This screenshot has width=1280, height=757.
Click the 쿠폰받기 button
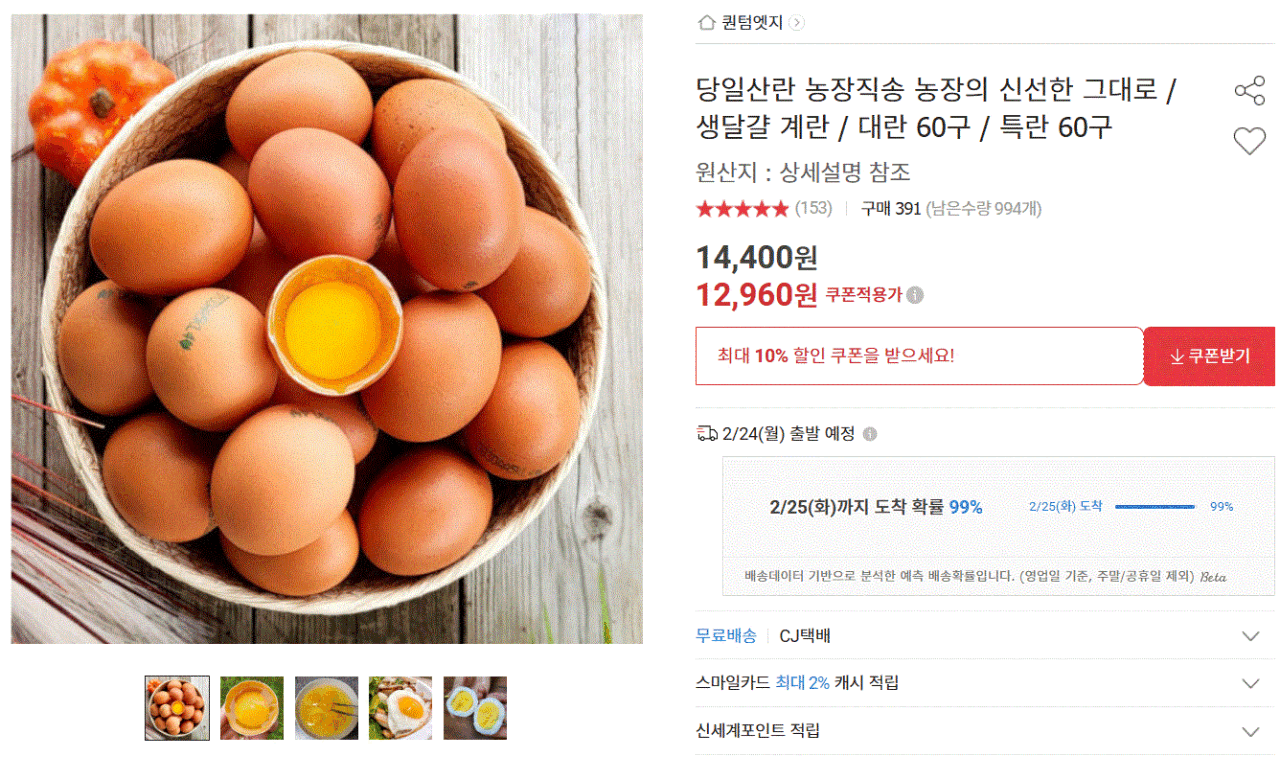click(x=1209, y=356)
